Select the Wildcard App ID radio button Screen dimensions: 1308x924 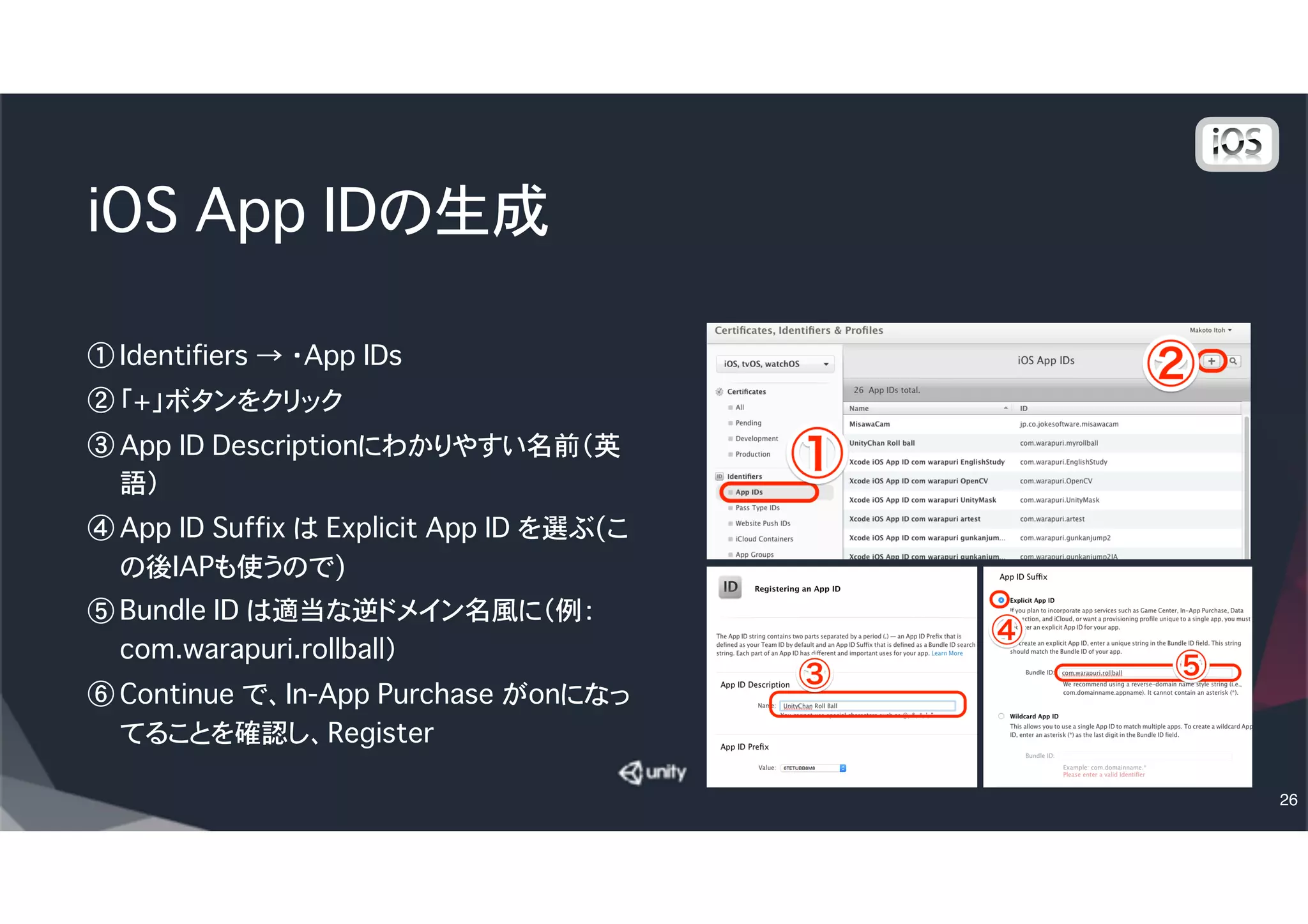point(1001,716)
